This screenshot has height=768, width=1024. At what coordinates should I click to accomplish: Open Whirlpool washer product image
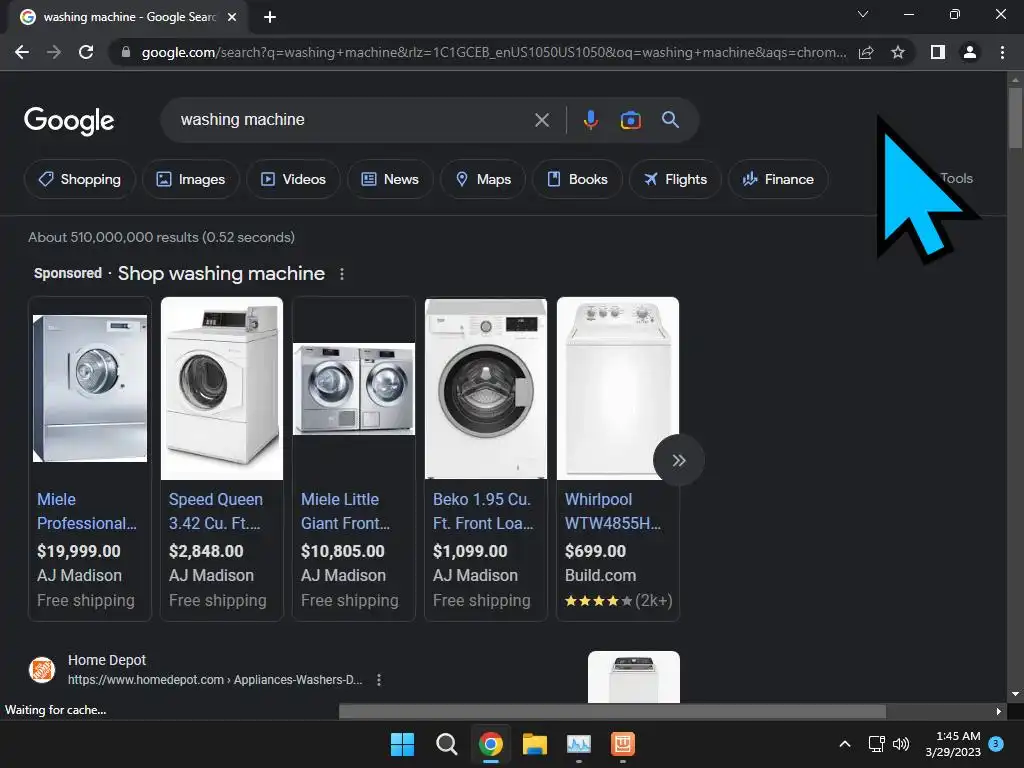tap(618, 389)
